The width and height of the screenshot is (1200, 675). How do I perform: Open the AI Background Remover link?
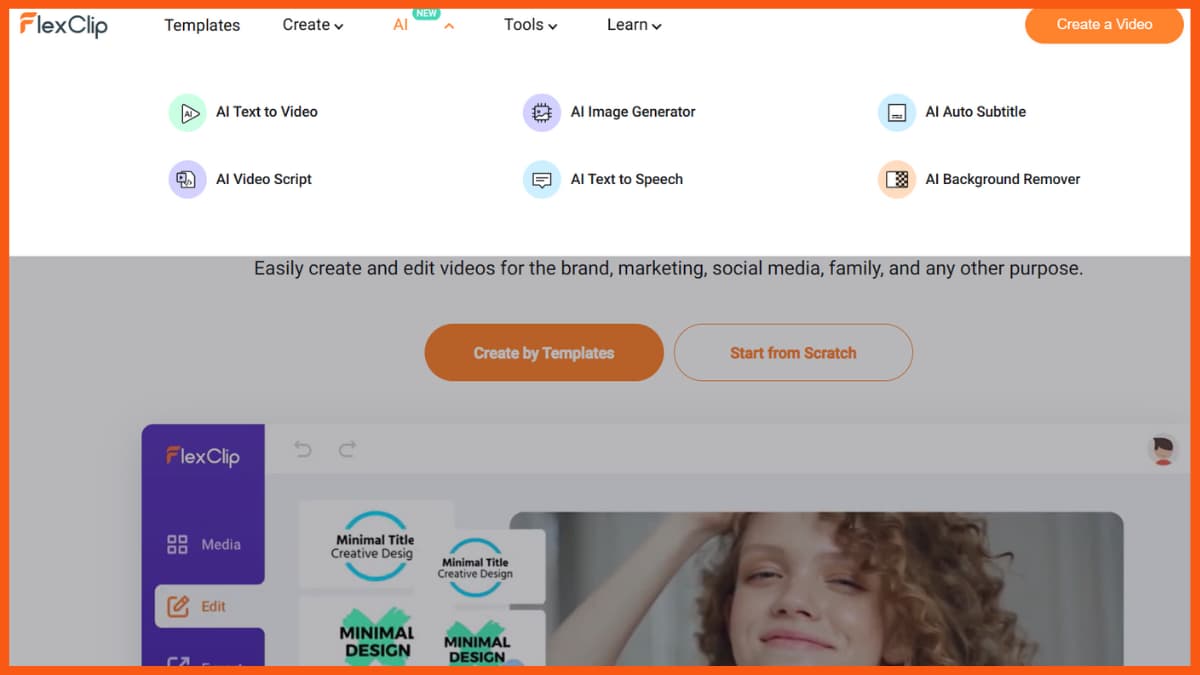(x=1003, y=179)
